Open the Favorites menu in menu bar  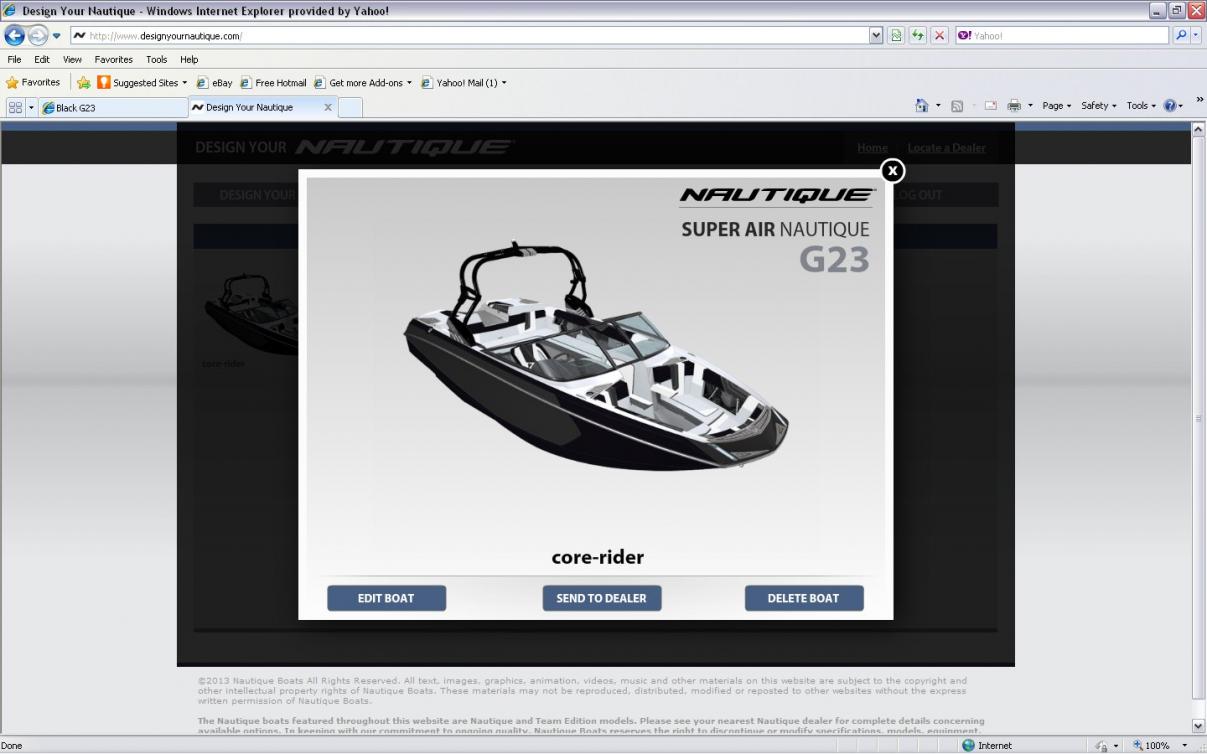tap(114, 60)
